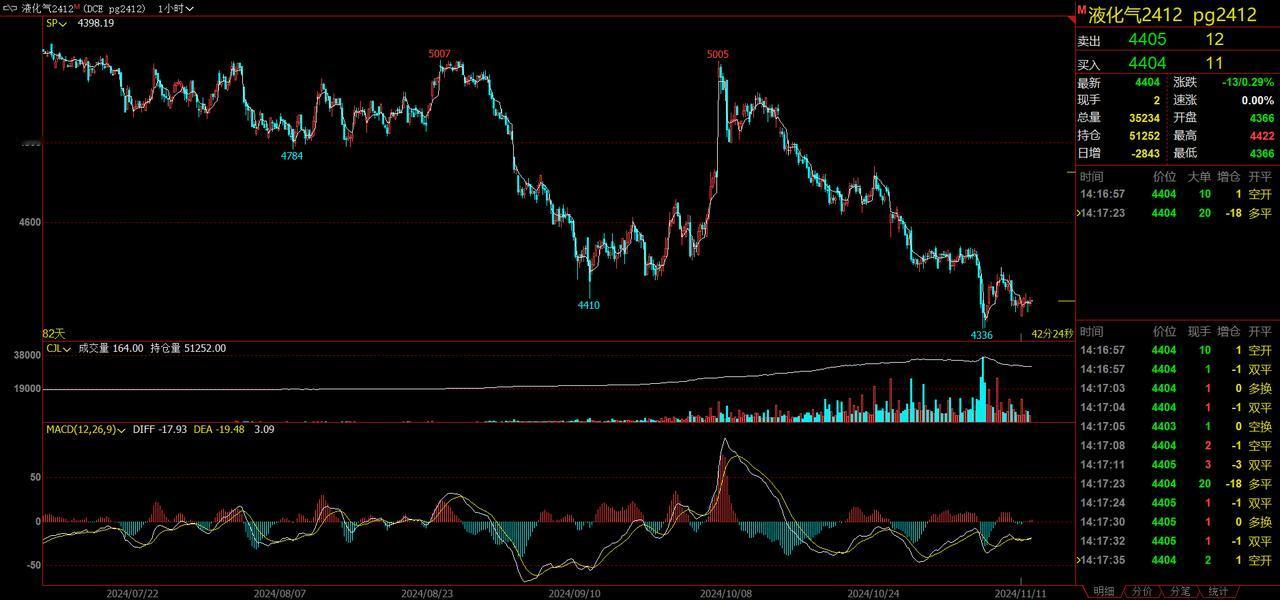The height and width of the screenshot is (600, 1280).
Task: Click the 4784 low price label
Action: [292, 156]
